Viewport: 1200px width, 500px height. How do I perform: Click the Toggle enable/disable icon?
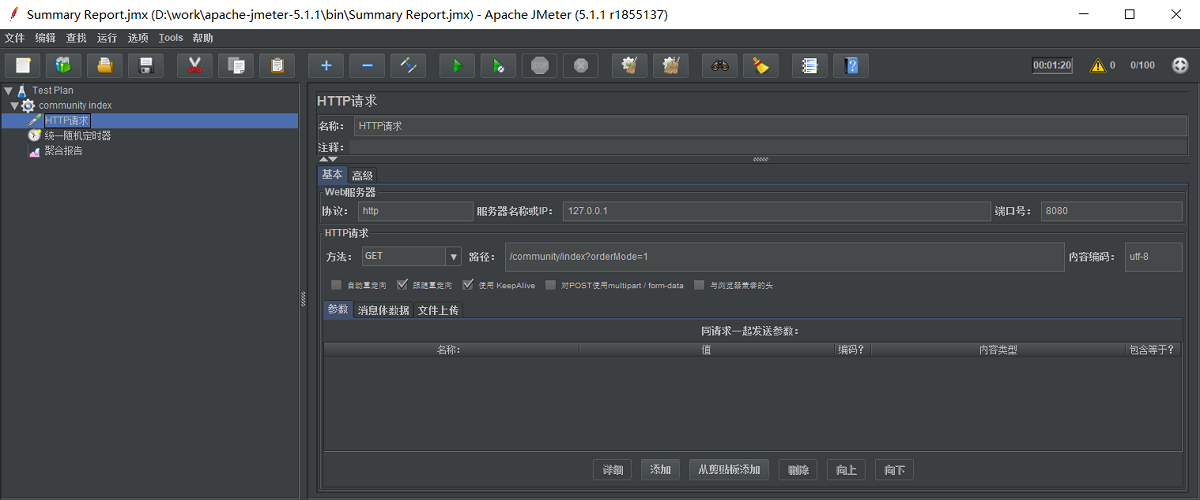(408, 65)
